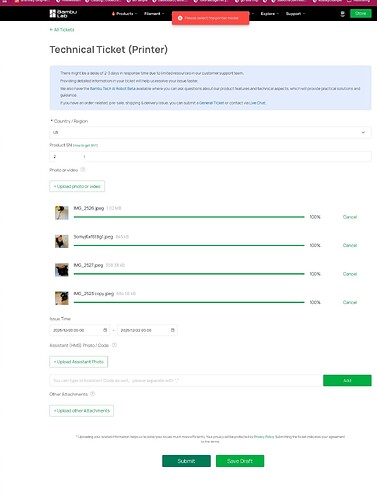Dismiss the red error notification icon
The image size is (377, 500).
tap(180, 18)
